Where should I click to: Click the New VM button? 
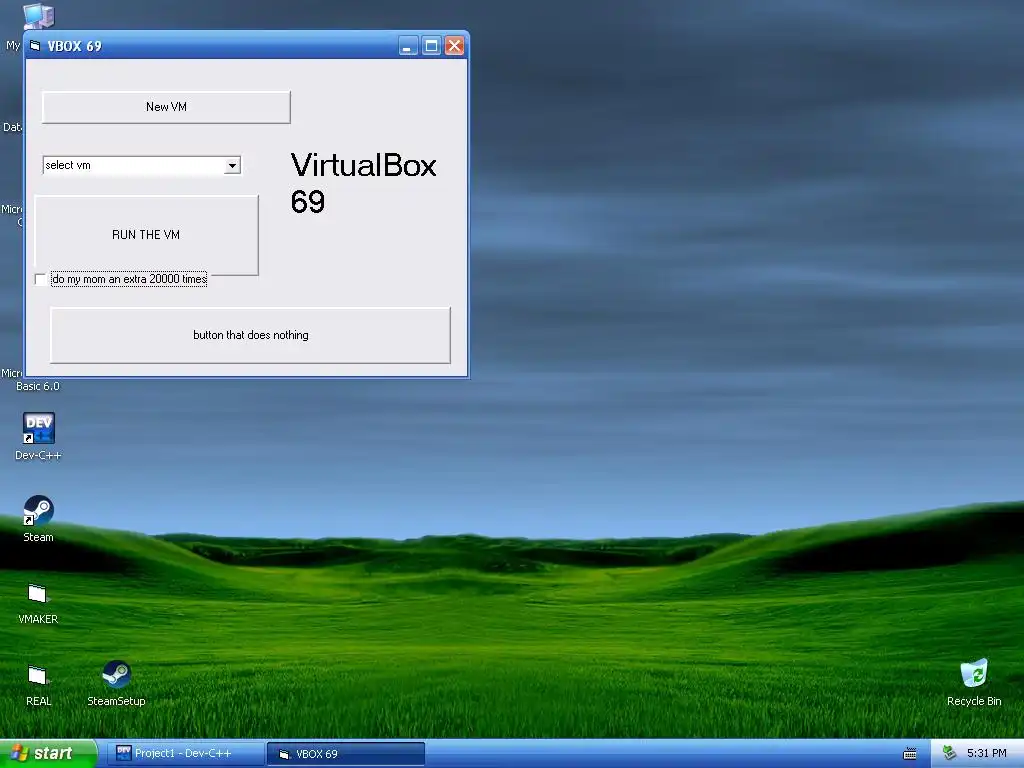point(166,107)
